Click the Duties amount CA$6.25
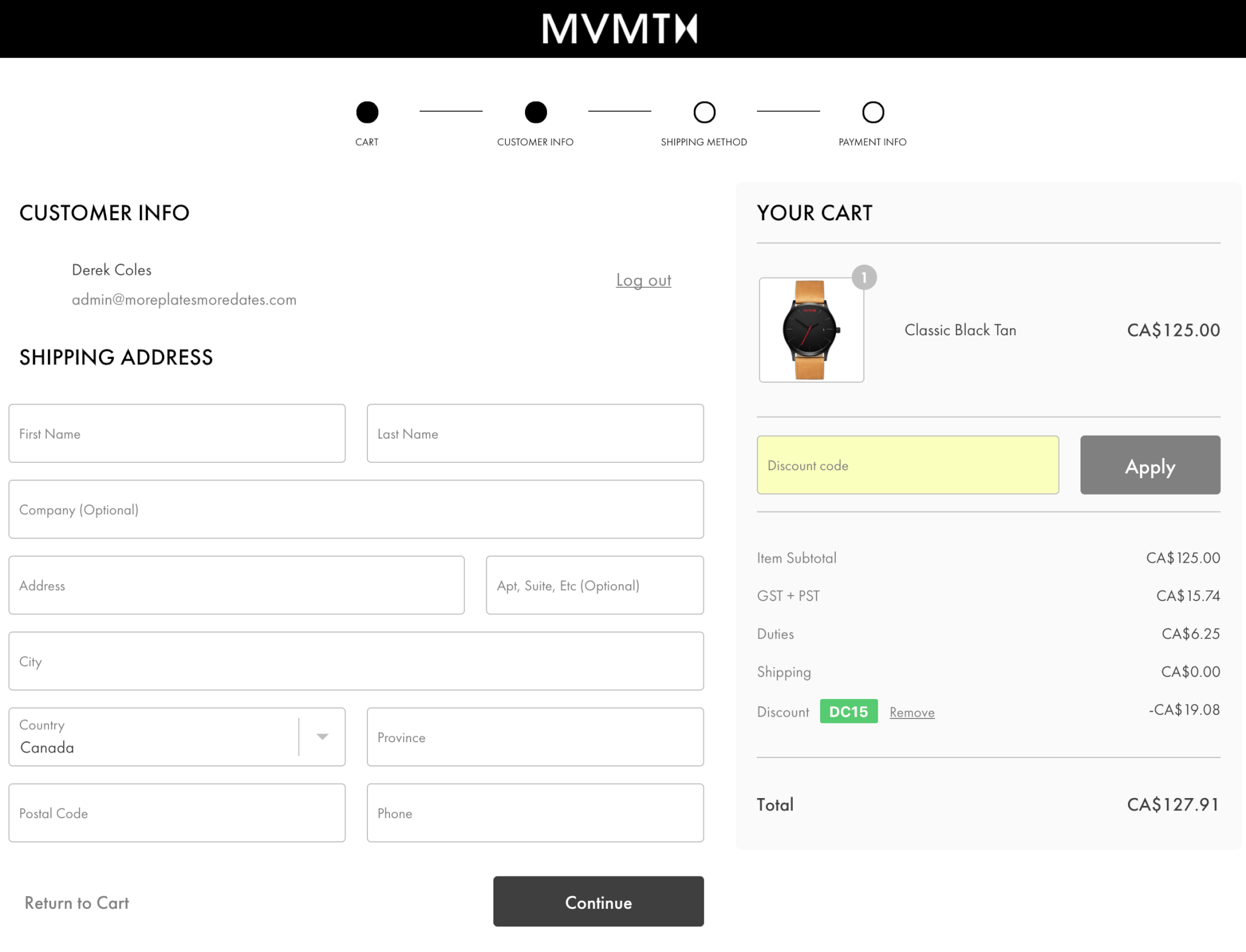 1191,634
